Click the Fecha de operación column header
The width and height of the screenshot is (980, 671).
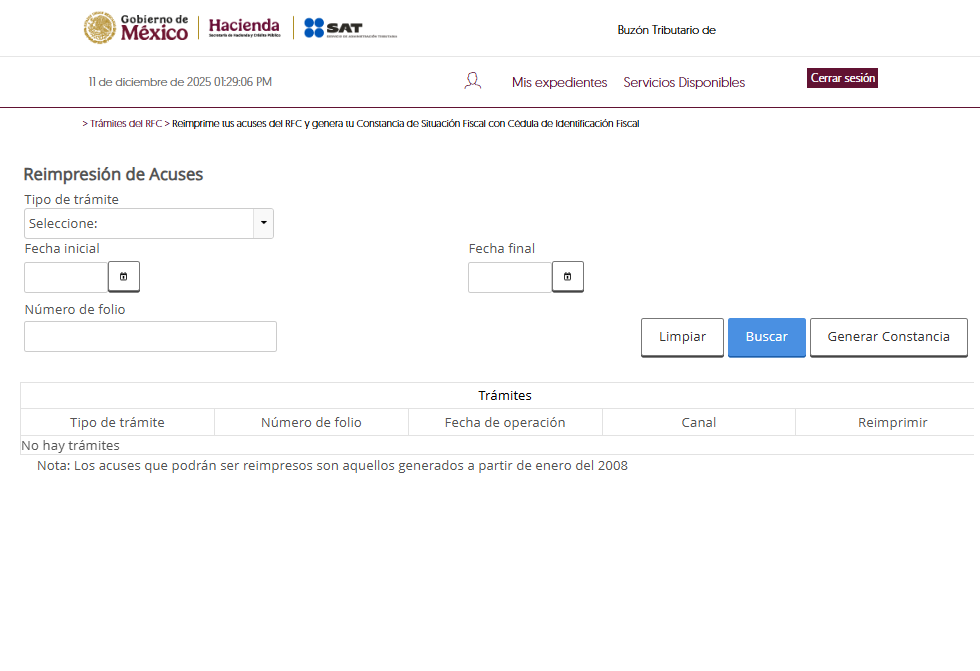pos(505,422)
